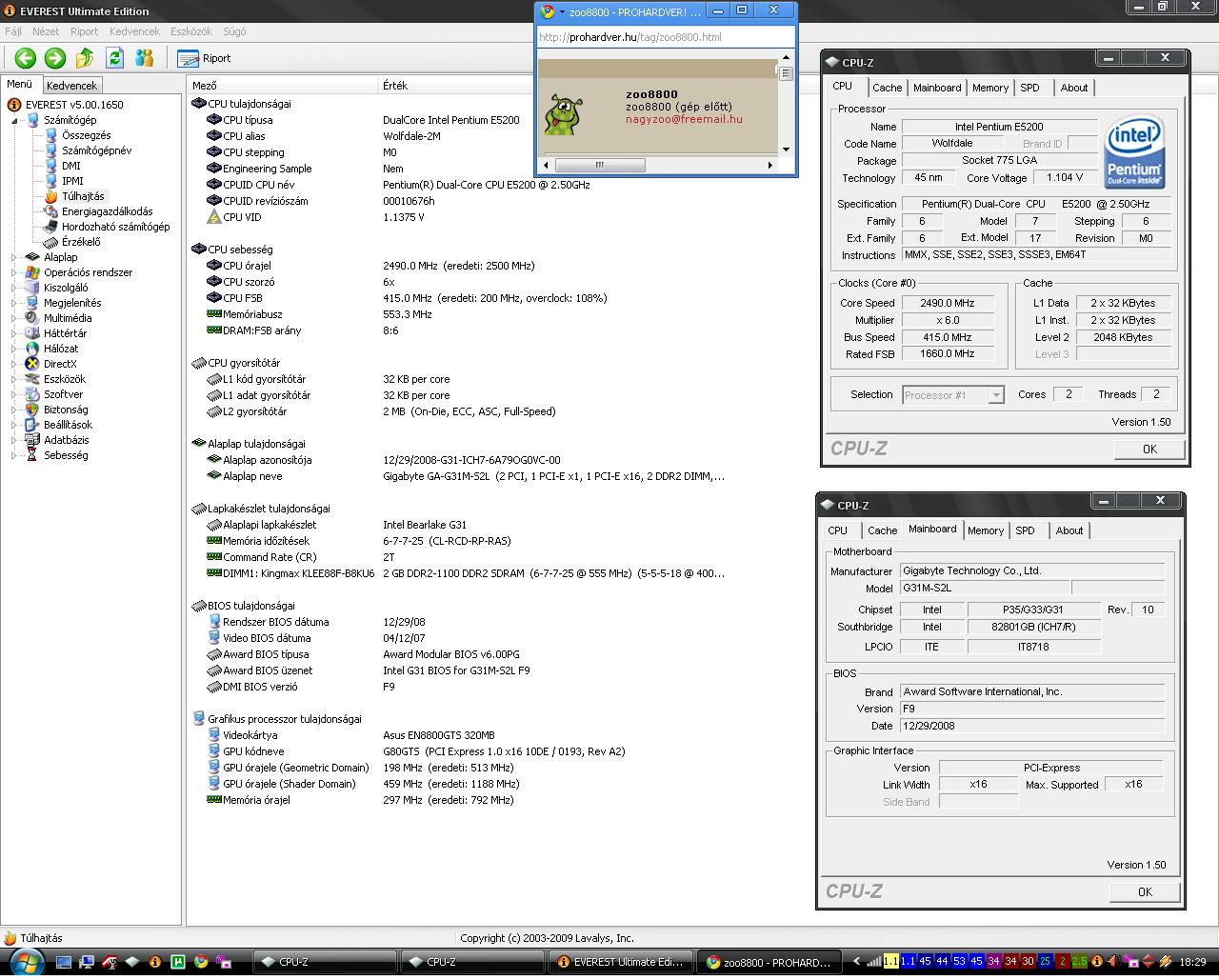
Task: Switch to the Kedvencek tab
Action: [71, 86]
